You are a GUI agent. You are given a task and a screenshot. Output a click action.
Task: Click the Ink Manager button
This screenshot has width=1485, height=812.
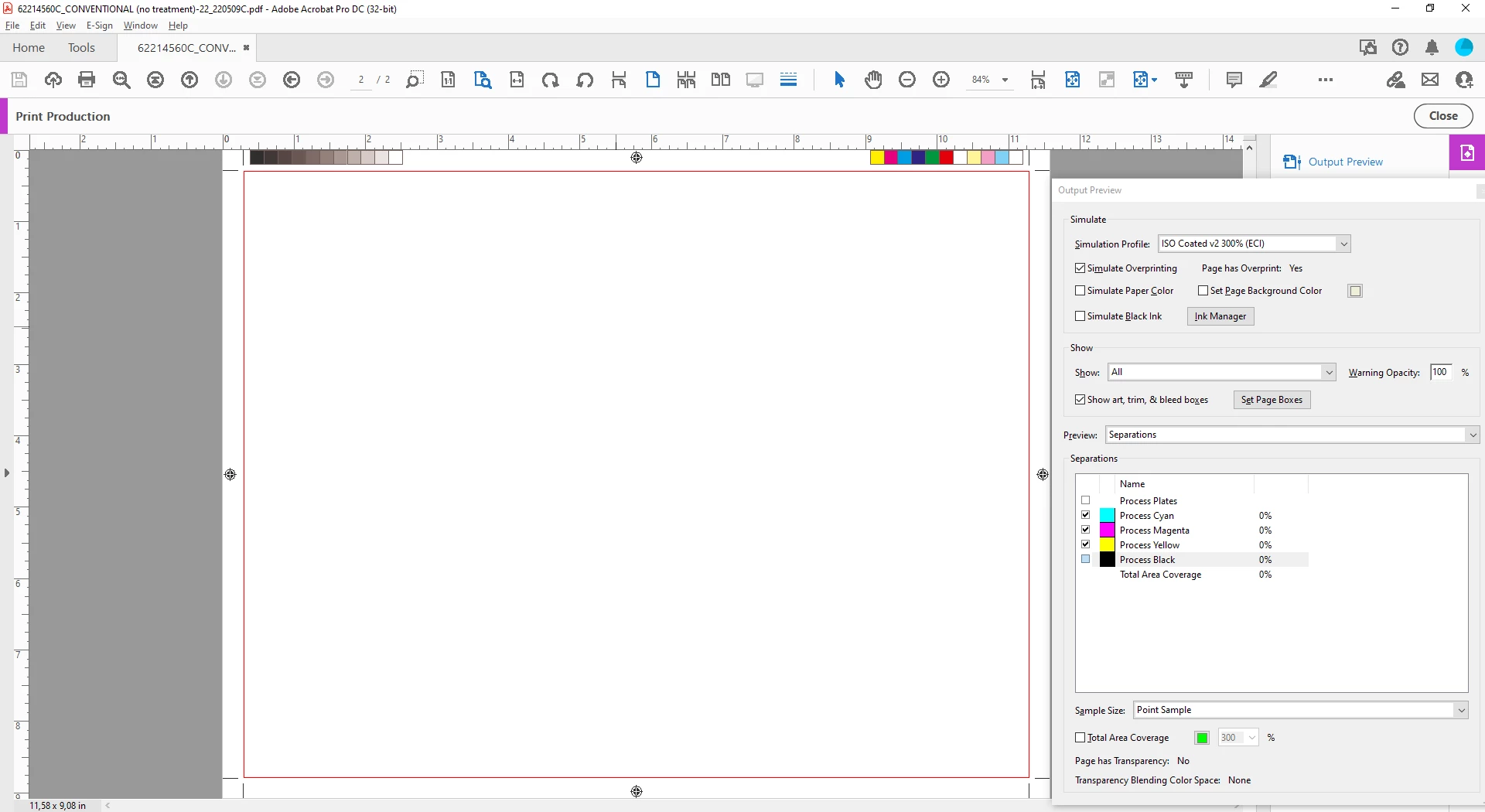click(x=1220, y=316)
